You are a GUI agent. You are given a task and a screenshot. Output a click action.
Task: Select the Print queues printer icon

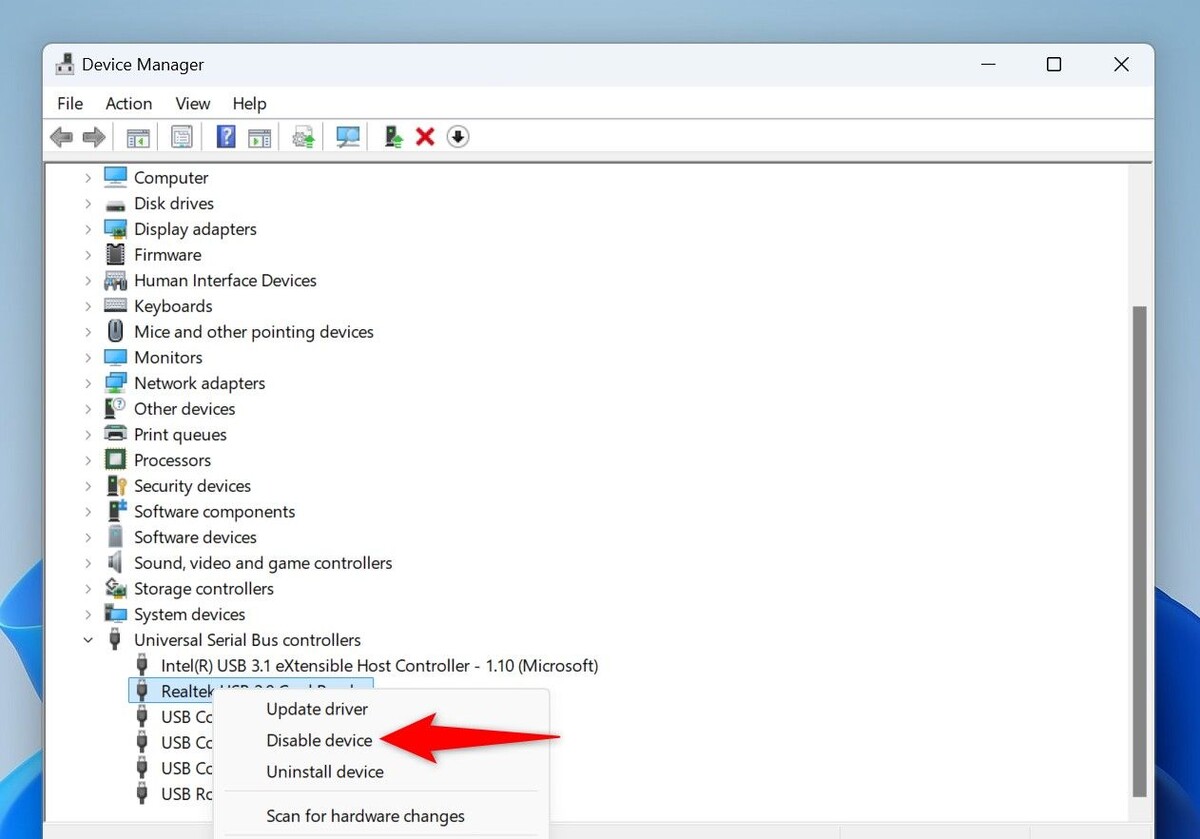coord(116,434)
